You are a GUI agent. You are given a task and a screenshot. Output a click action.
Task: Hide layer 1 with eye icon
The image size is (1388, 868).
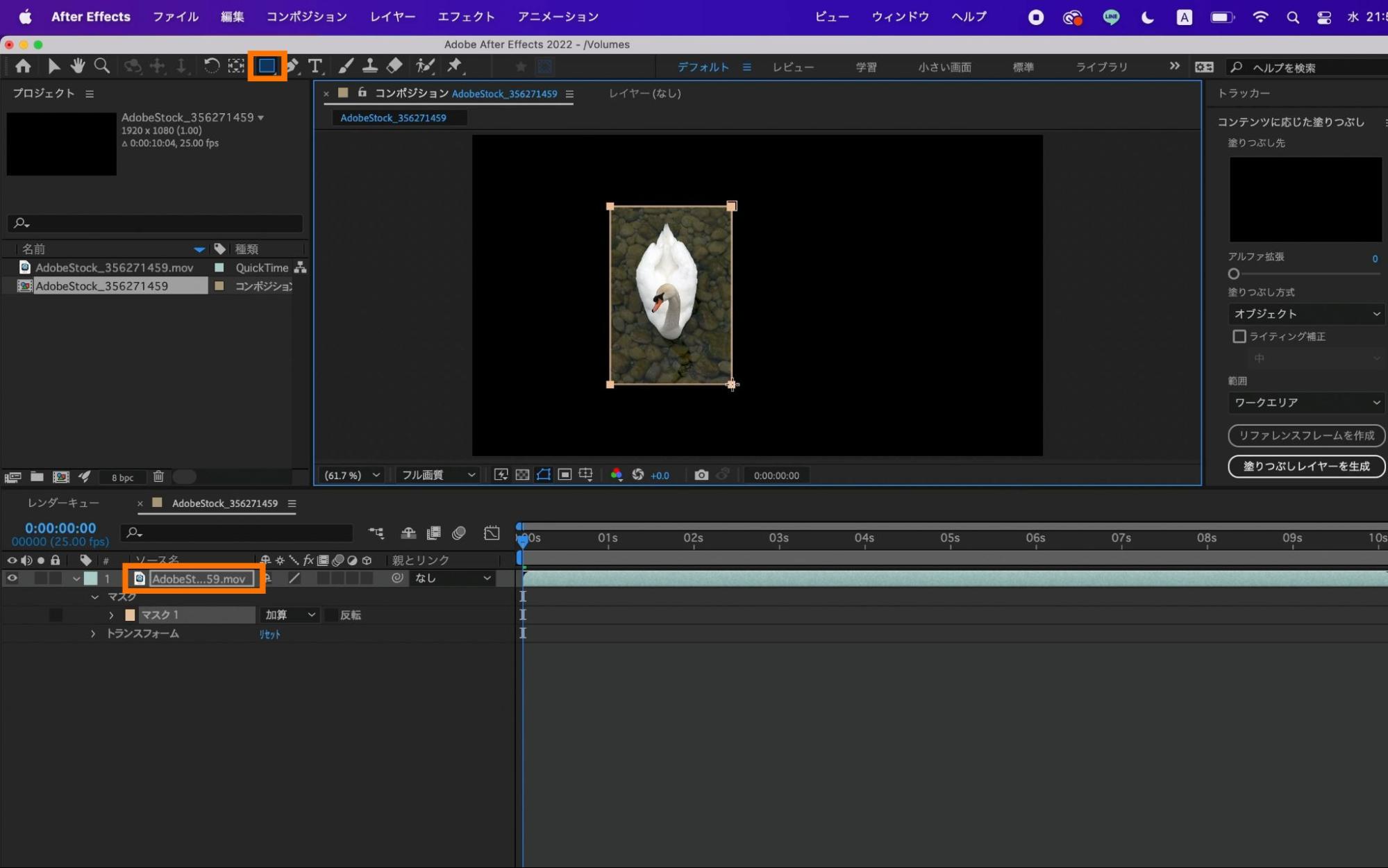12,578
